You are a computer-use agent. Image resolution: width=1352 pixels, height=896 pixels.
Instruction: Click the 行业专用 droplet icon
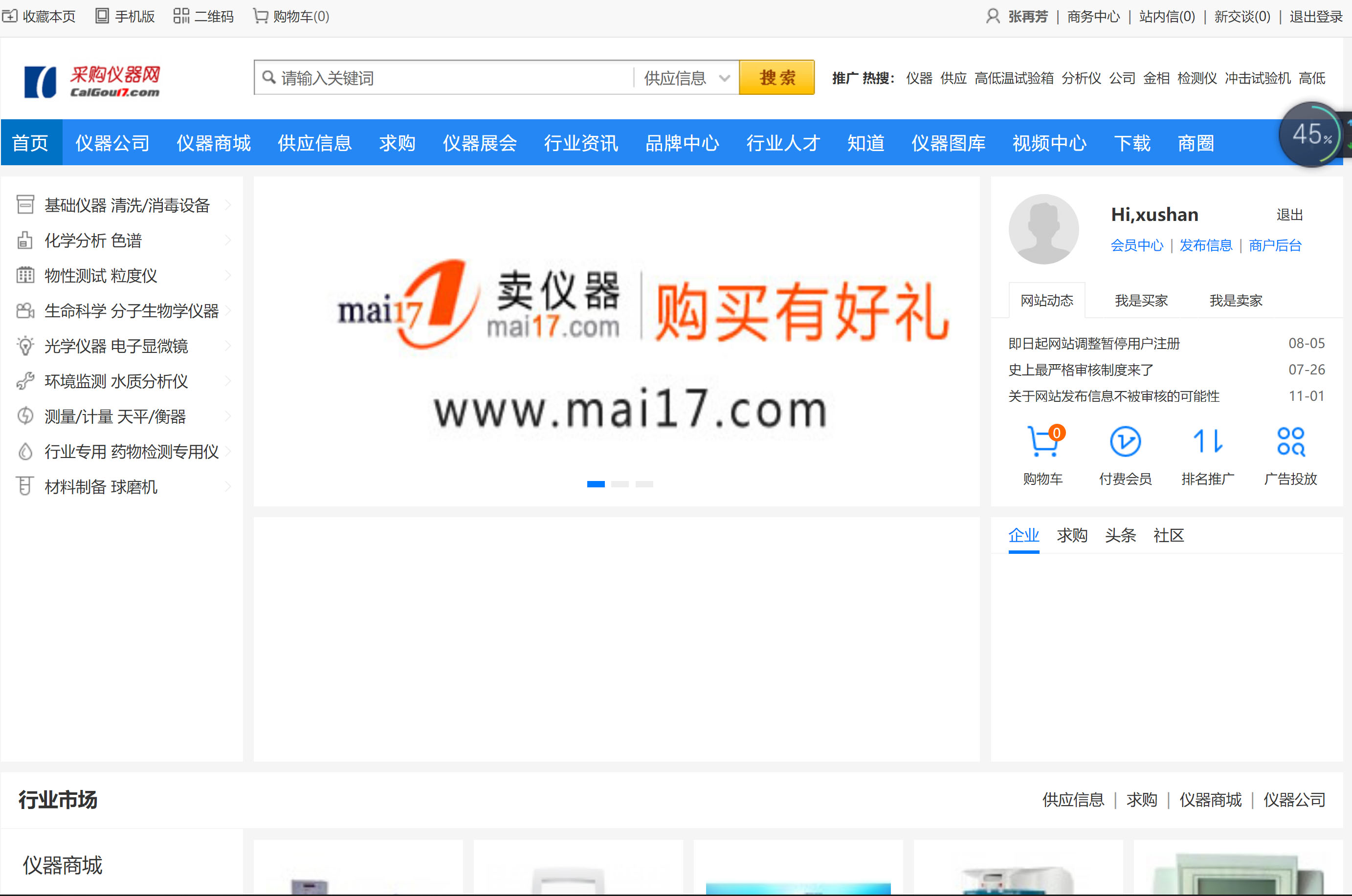pyautogui.click(x=25, y=452)
